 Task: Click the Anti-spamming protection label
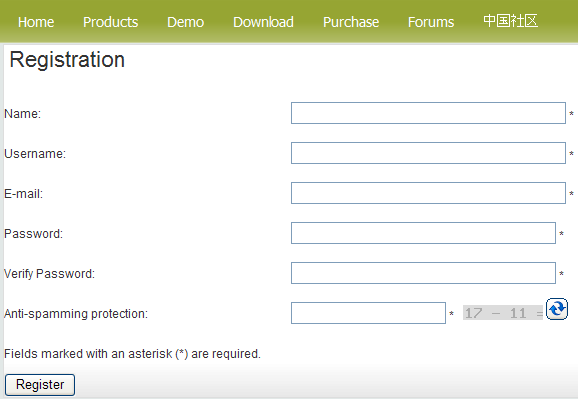[76, 314]
